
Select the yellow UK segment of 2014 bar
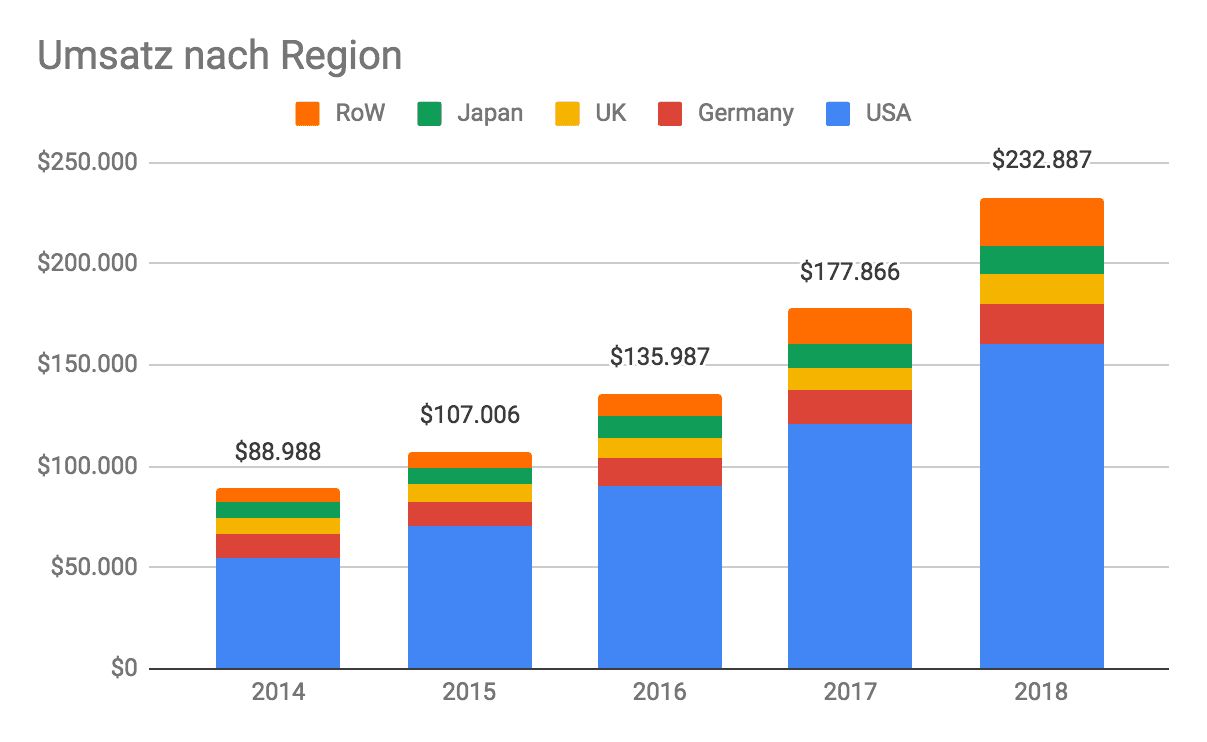pyautogui.click(x=278, y=526)
